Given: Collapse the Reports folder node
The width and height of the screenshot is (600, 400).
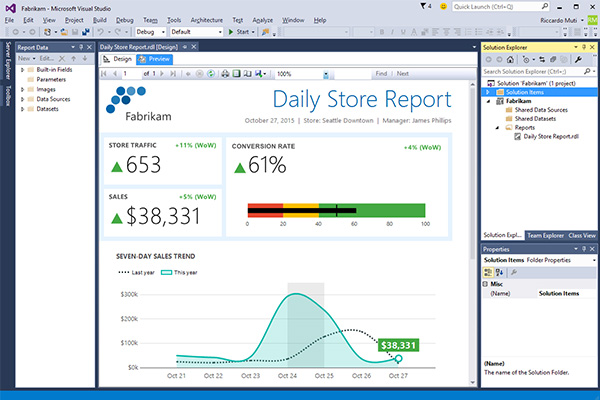Looking at the screenshot, I should (497, 127).
